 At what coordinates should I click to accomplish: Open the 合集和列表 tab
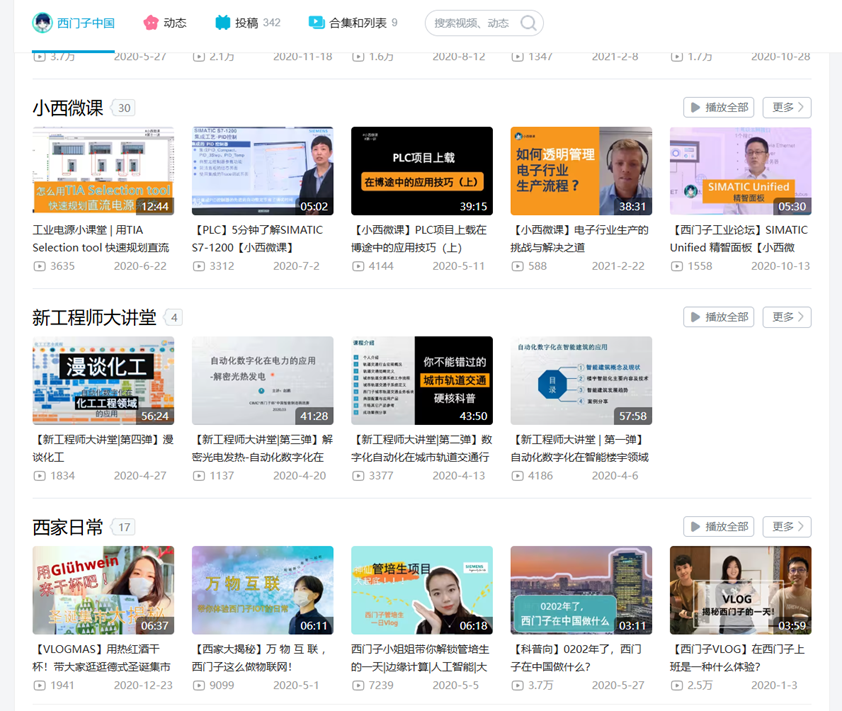[353, 23]
